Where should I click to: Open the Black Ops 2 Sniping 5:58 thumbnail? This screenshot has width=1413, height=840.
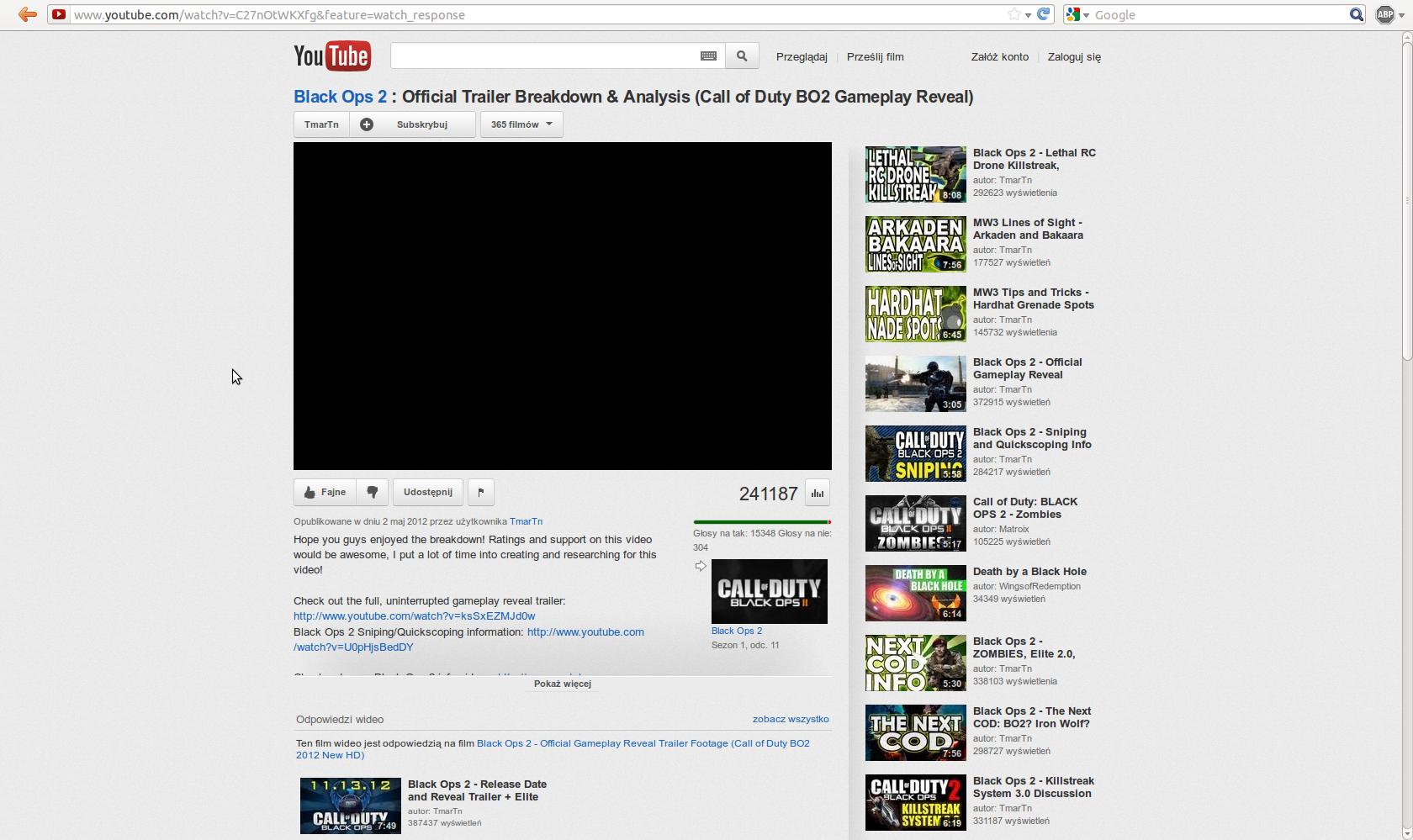point(916,453)
